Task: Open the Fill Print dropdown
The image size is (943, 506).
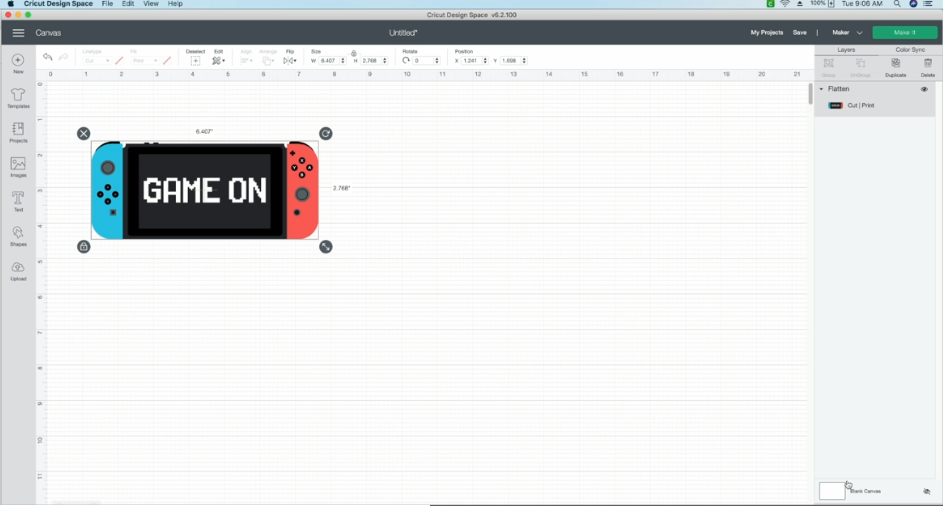Action: click(144, 61)
